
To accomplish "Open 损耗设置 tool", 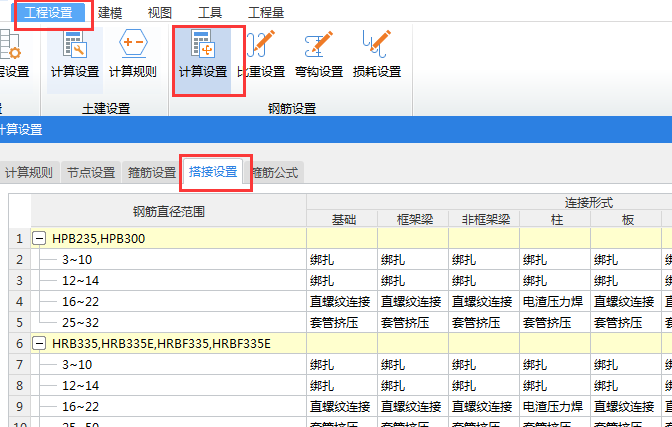I will pos(377,54).
